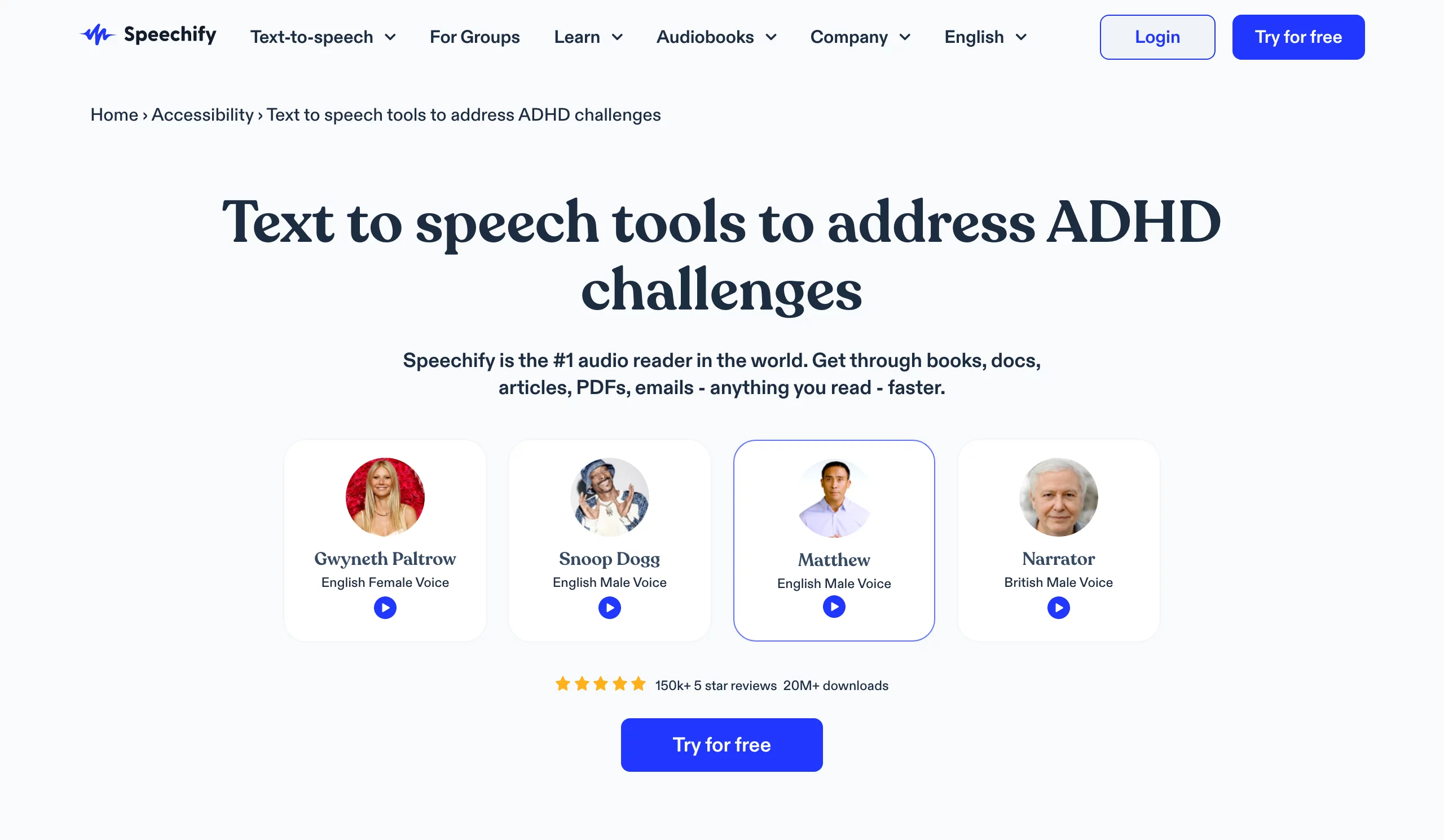This screenshot has width=1444, height=840.
Task: Navigate to Home breadcrumb link
Action: pos(114,114)
